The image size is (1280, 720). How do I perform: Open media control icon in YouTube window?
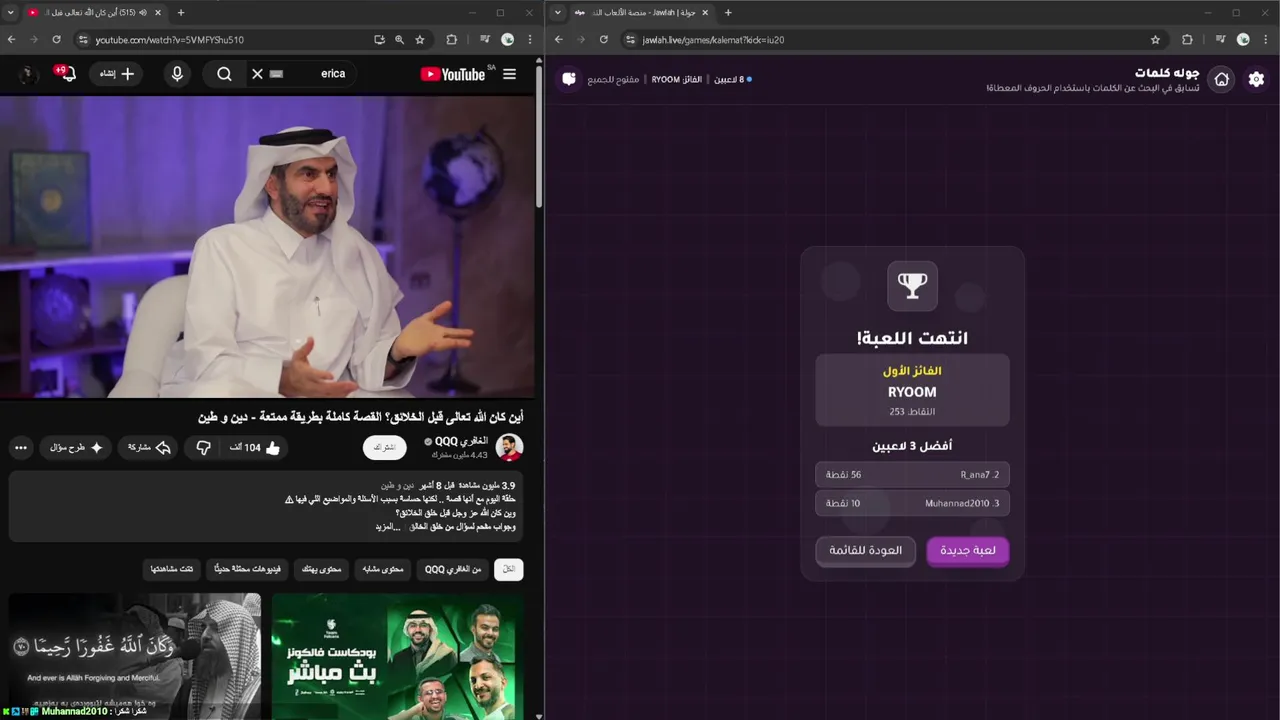pos(485,40)
